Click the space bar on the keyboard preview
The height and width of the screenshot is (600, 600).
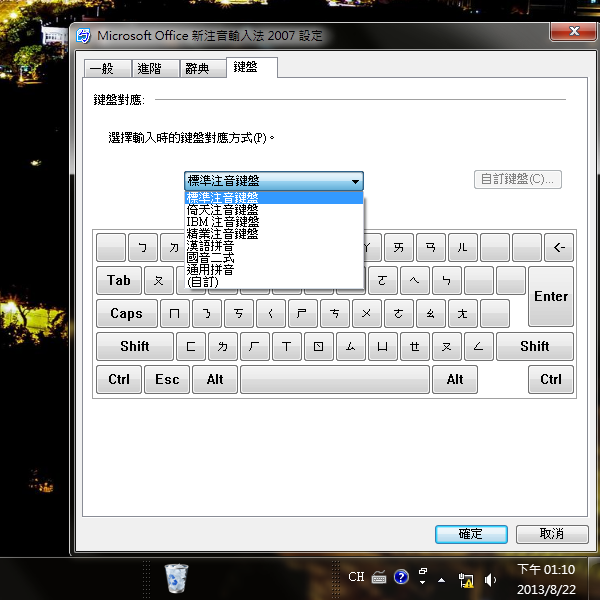(x=335, y=379)
